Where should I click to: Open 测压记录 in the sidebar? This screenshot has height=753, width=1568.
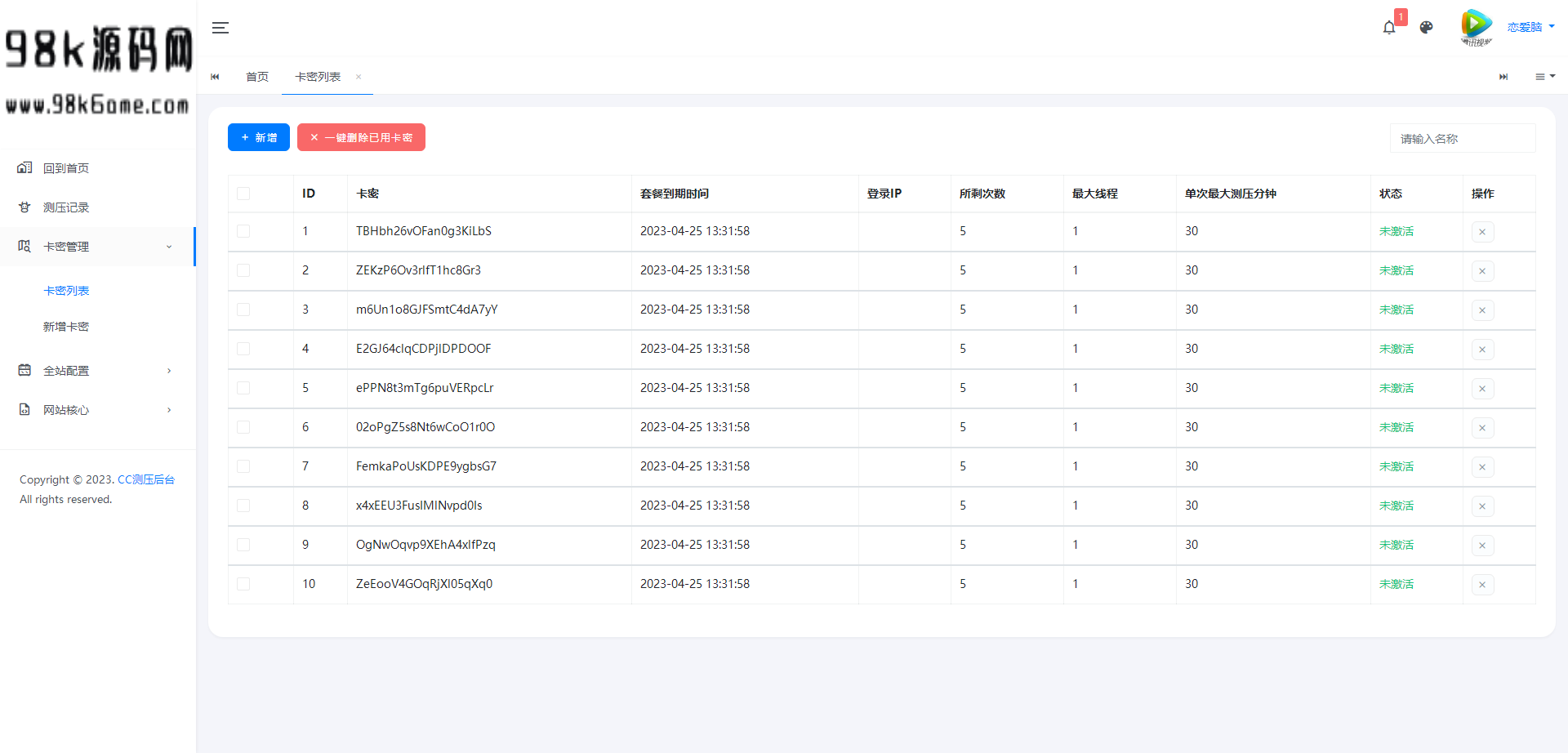click(x=66, y=207)
